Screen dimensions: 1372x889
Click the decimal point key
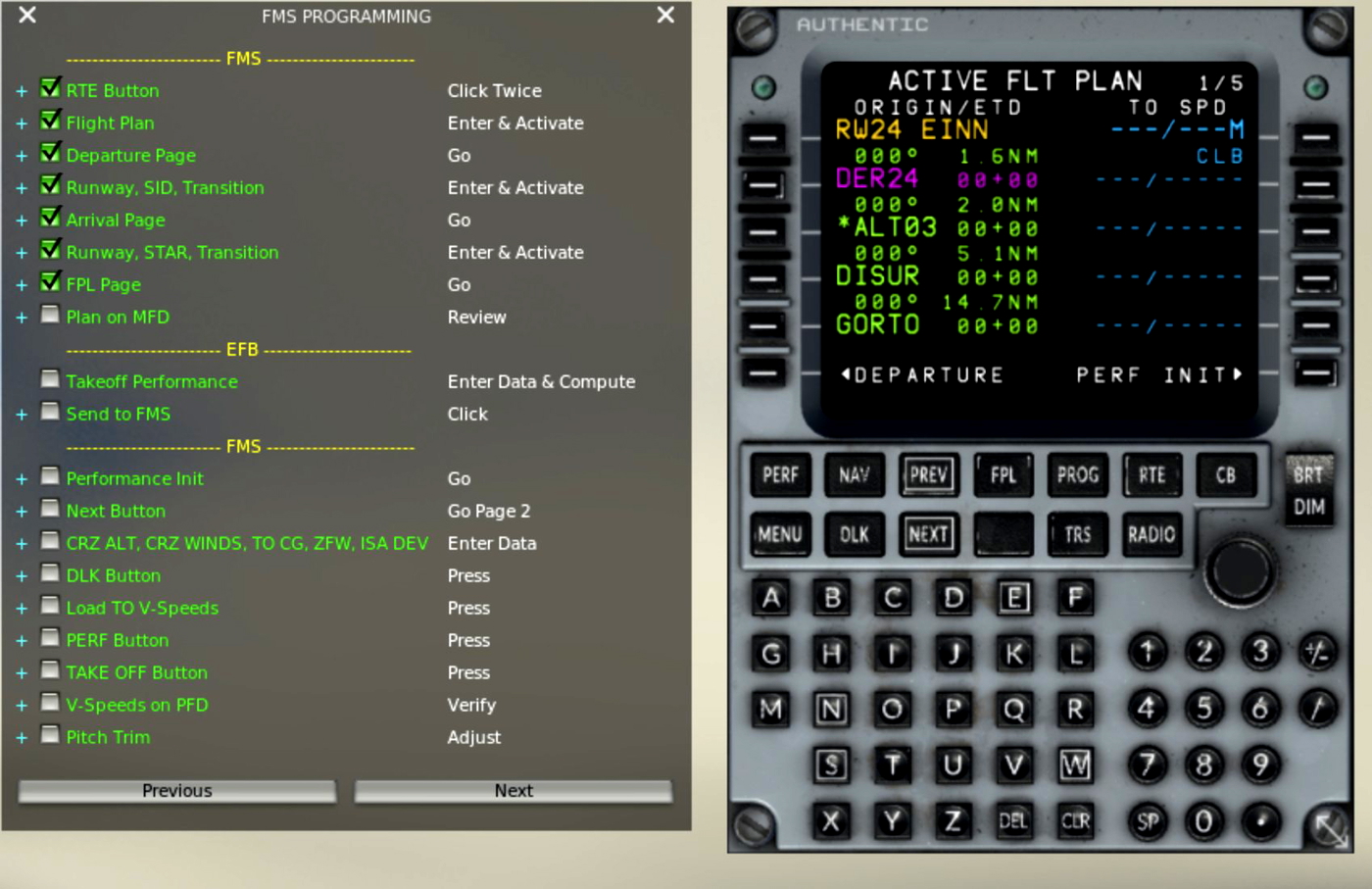(1261, 821)
